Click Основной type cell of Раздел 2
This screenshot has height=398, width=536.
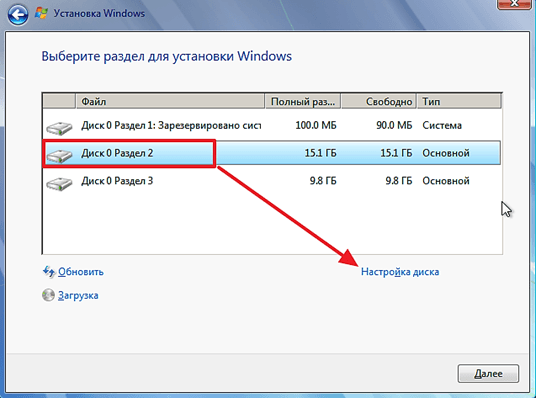coord(446,153)
